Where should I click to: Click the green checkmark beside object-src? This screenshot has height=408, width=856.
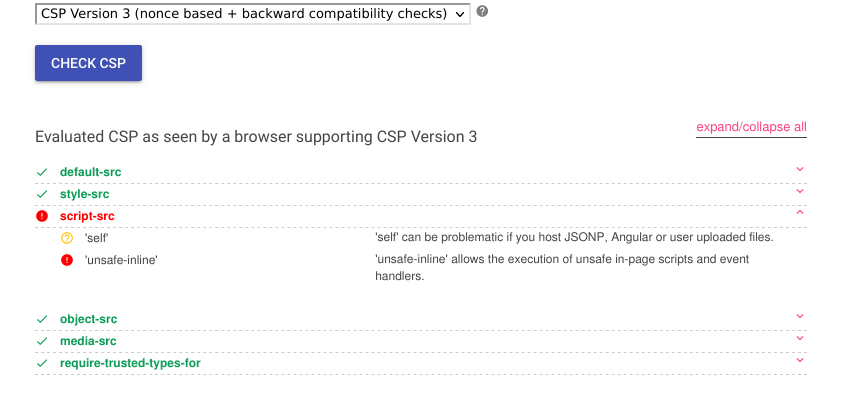(42, 319)
